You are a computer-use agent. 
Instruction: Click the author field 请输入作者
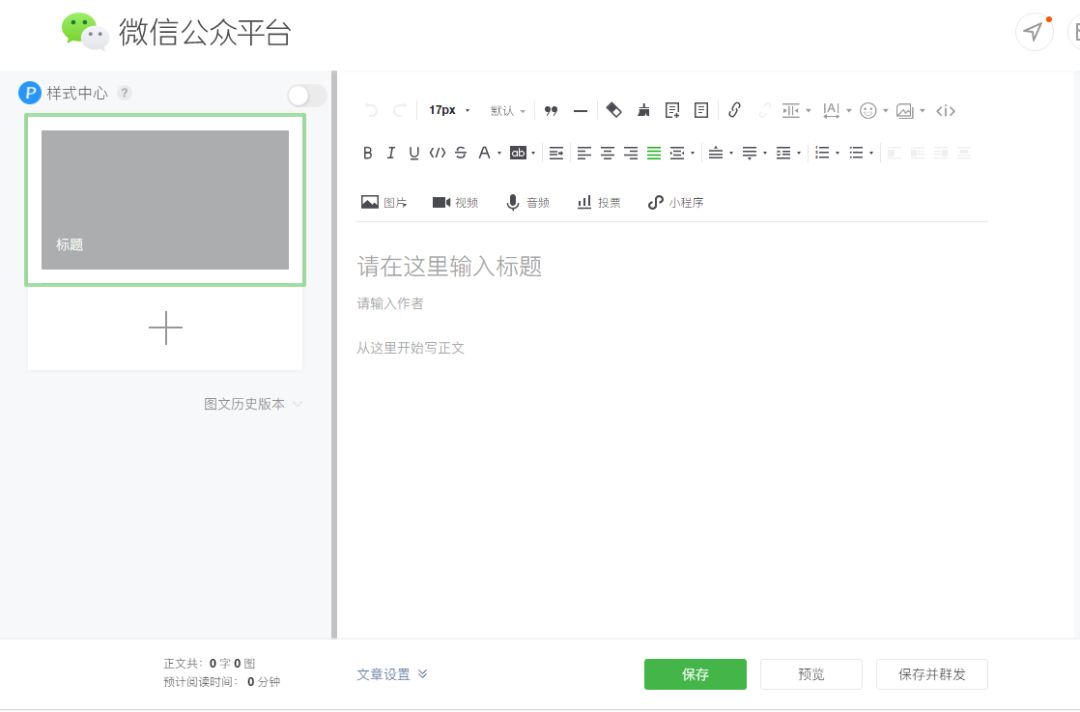(x=390, y=304)
